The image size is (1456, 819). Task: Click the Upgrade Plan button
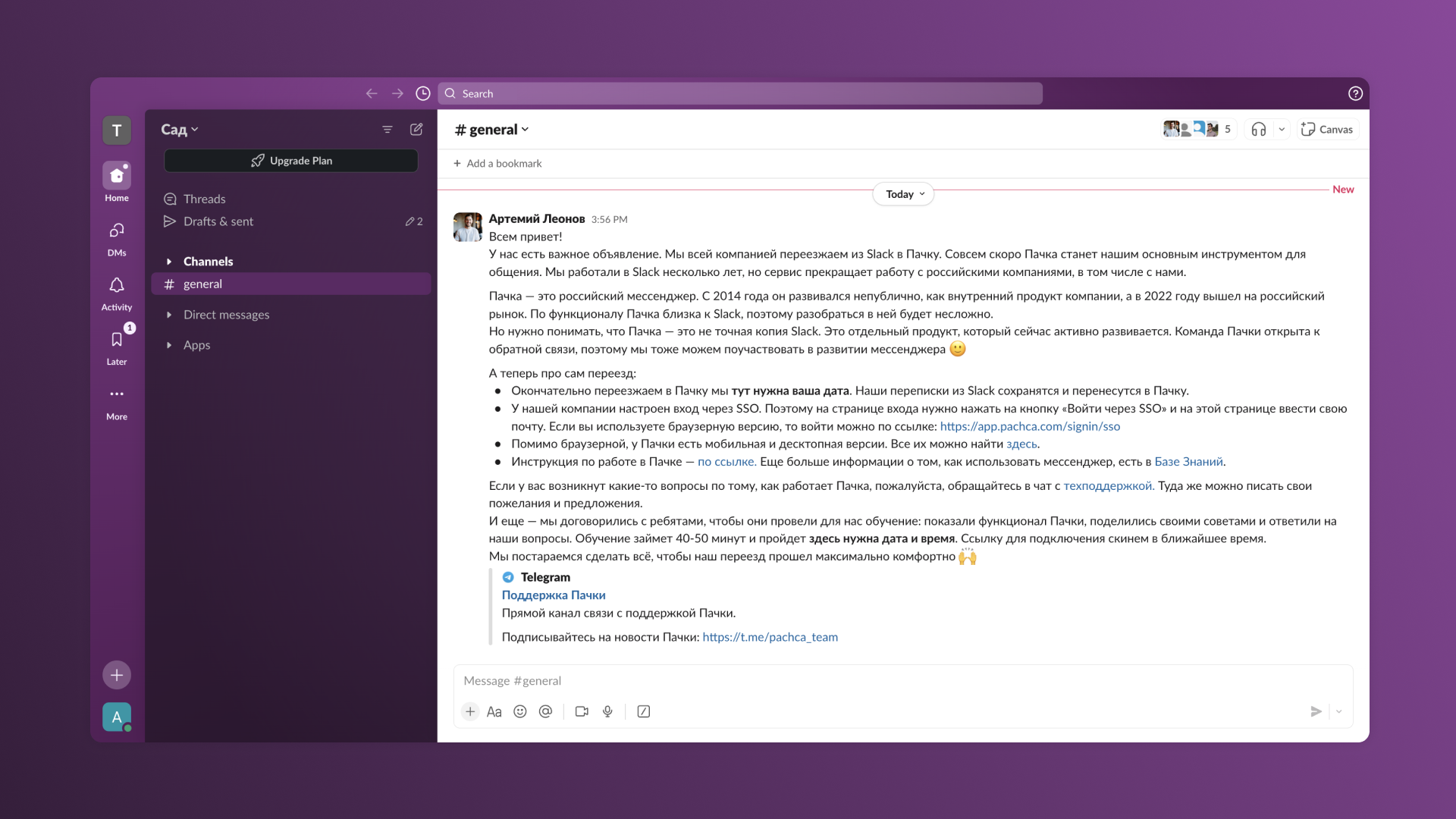291,161
